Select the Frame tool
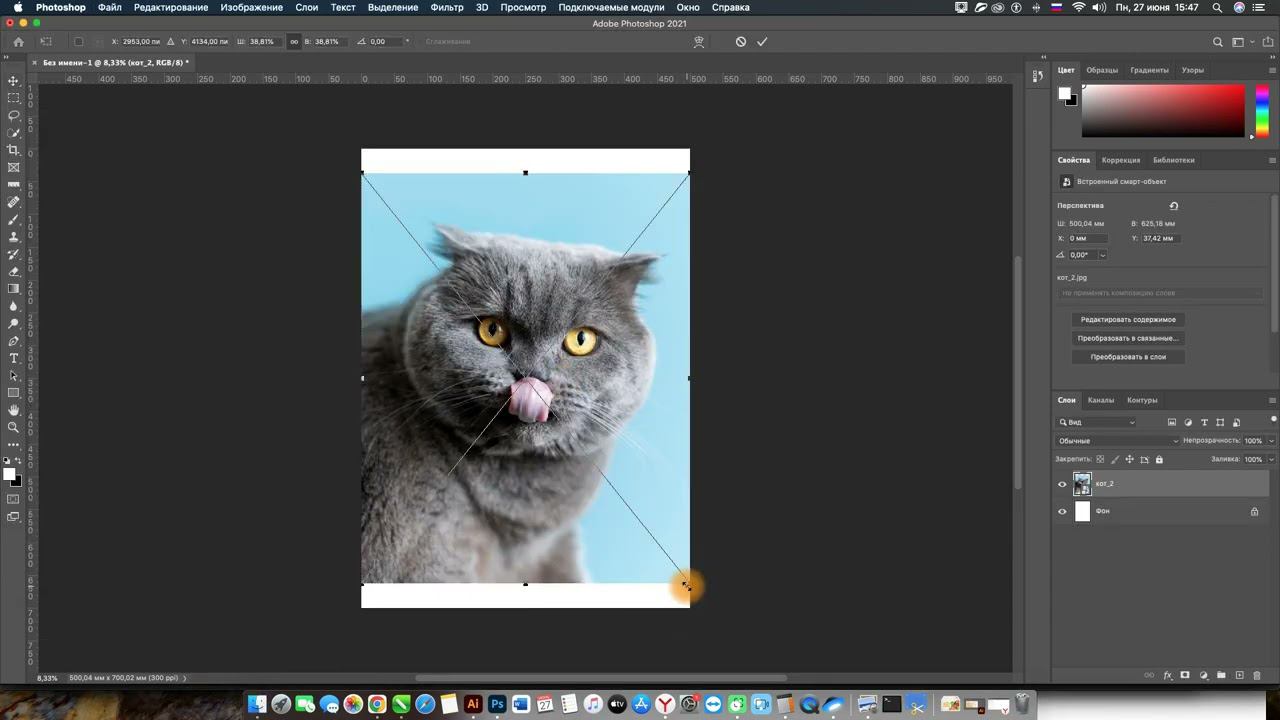This screenshot has width=1280, height=720. tap(13, 167)
